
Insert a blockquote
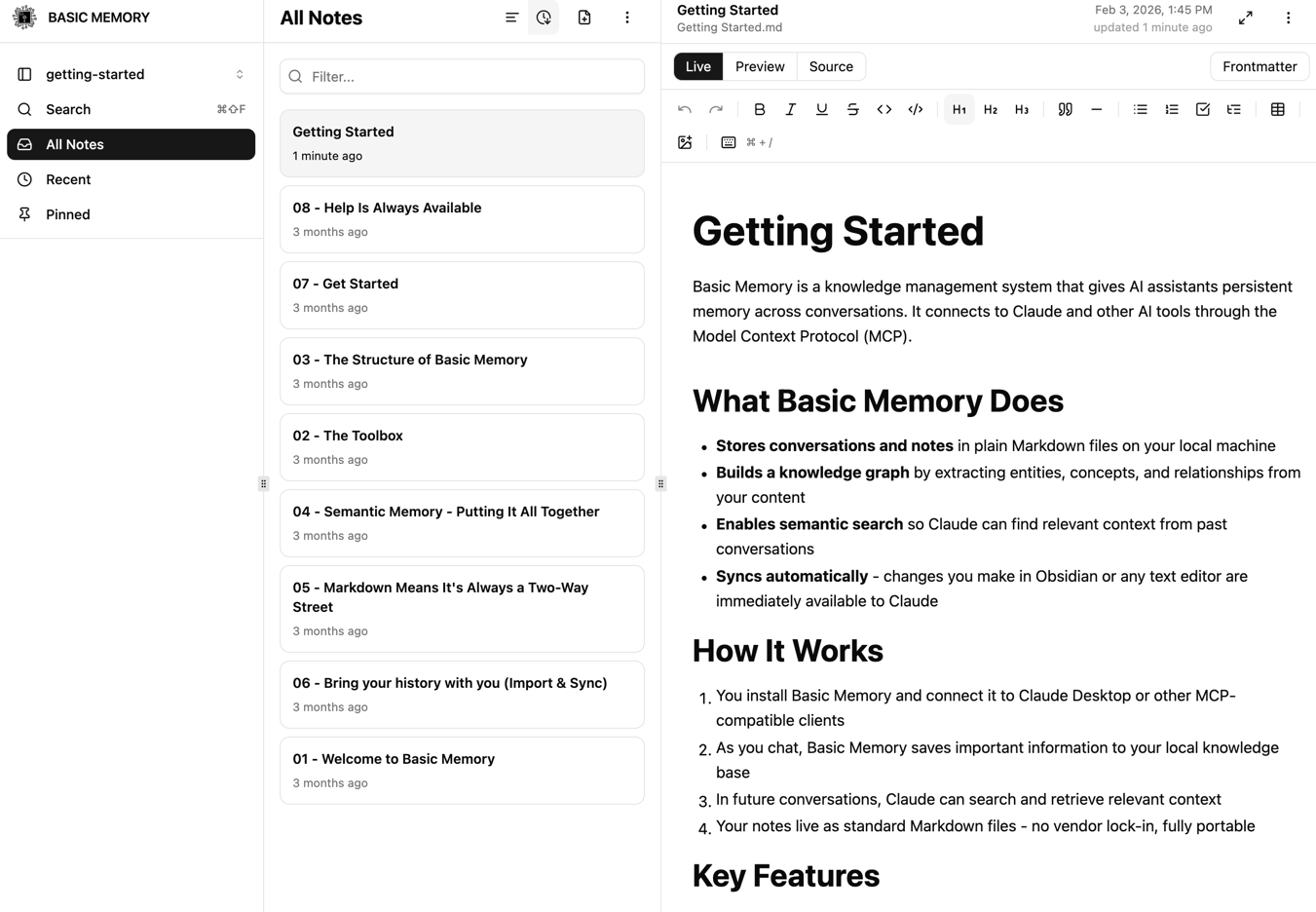tap(1065, 109)
